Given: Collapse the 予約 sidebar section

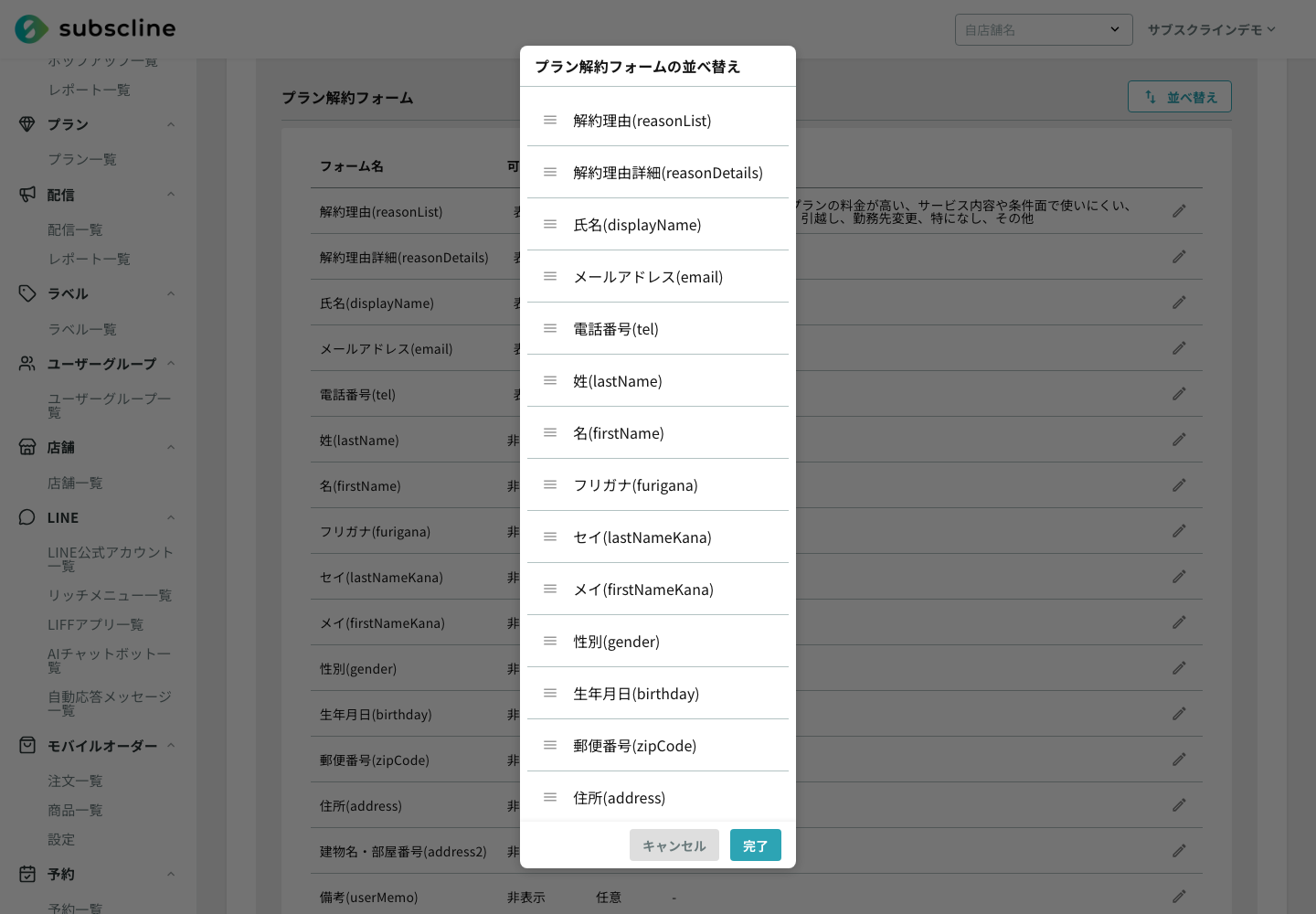Looking at the screenshot, I should coord(171,874).
